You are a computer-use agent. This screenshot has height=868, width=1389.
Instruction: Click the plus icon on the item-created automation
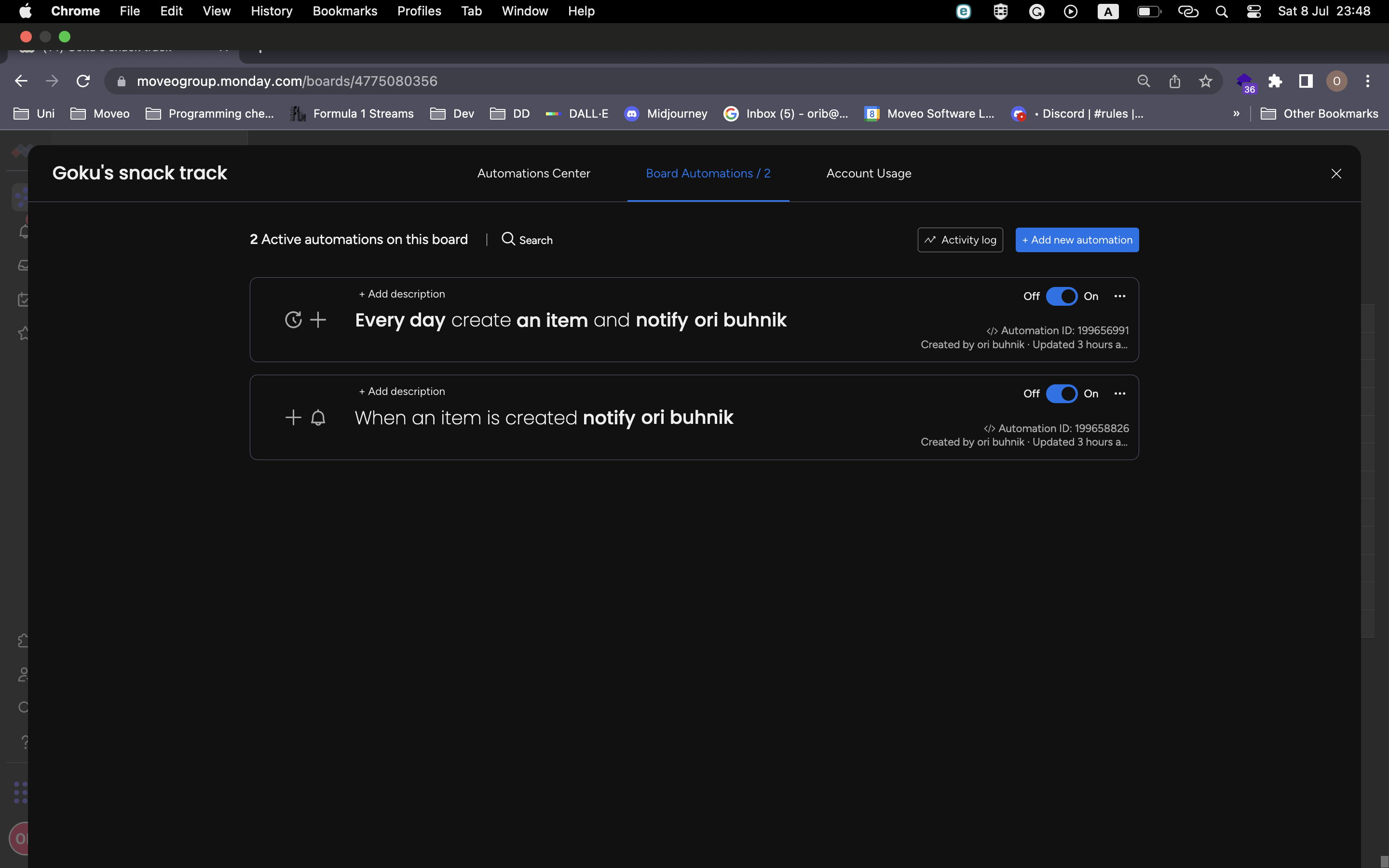click(293, 417)
